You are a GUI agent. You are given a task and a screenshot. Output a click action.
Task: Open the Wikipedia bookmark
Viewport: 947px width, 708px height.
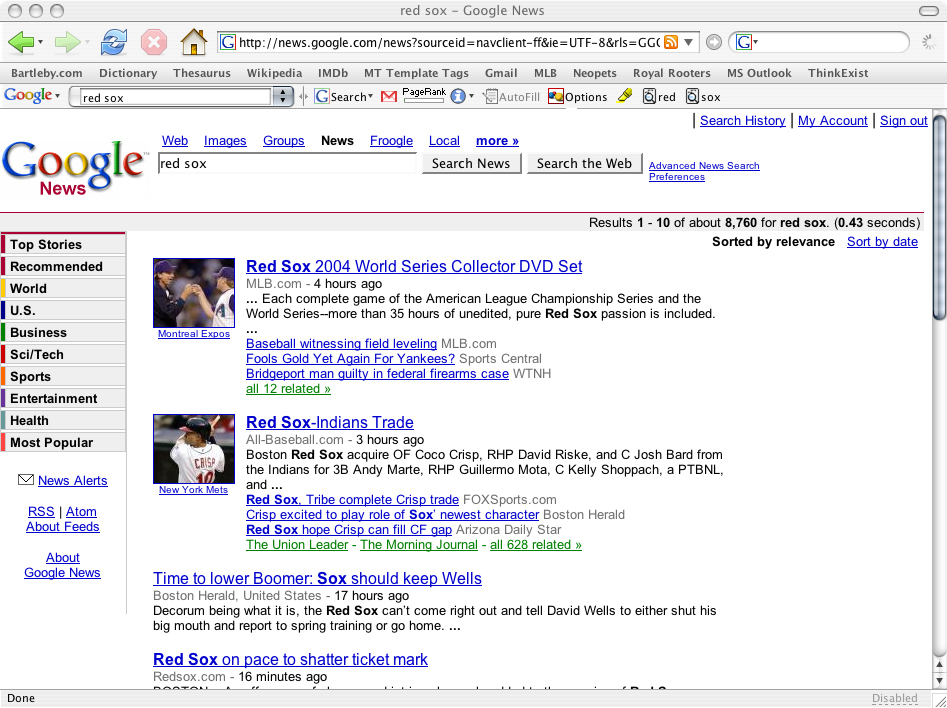coord(274,73)
